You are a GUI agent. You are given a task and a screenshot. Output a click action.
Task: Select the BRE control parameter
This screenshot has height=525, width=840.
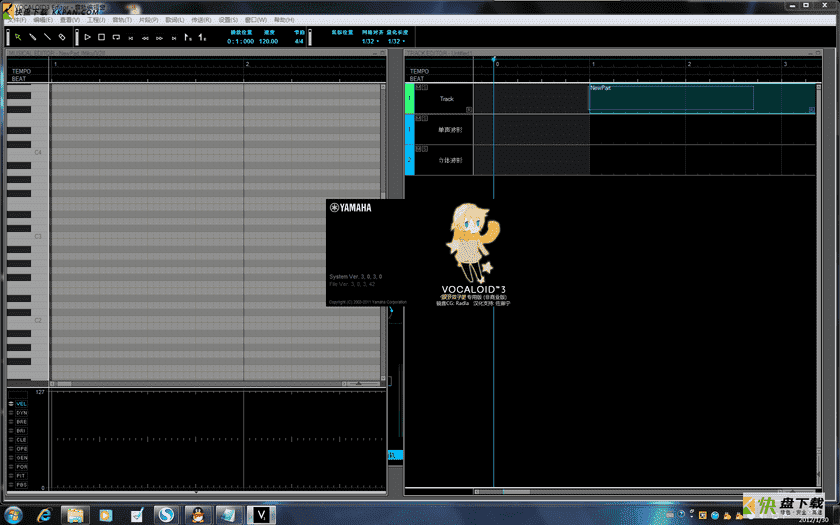tap(21, 422)
